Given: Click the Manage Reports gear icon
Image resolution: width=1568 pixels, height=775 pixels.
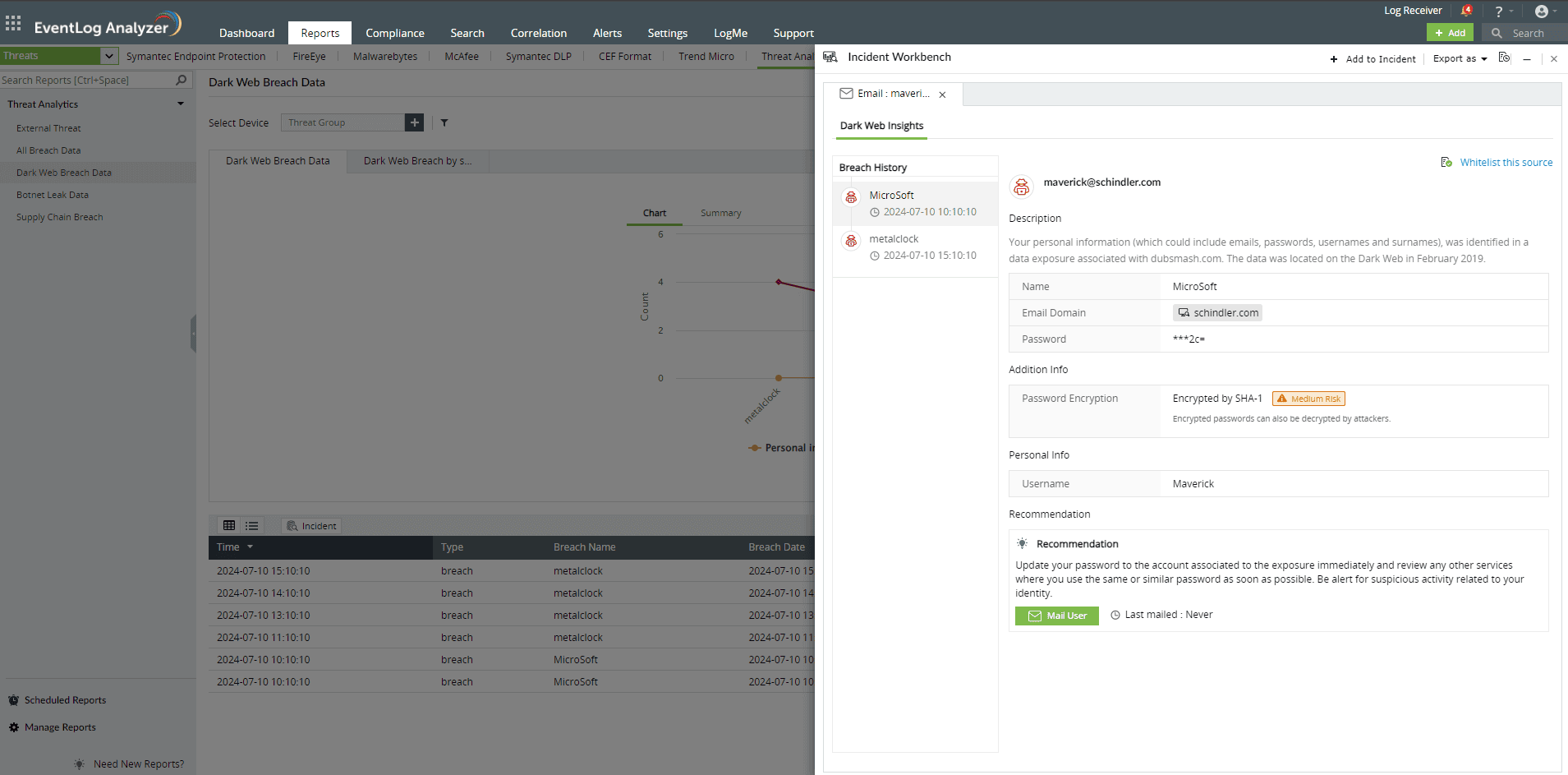Looking at the screenshot, I should [x=13, y=727].
